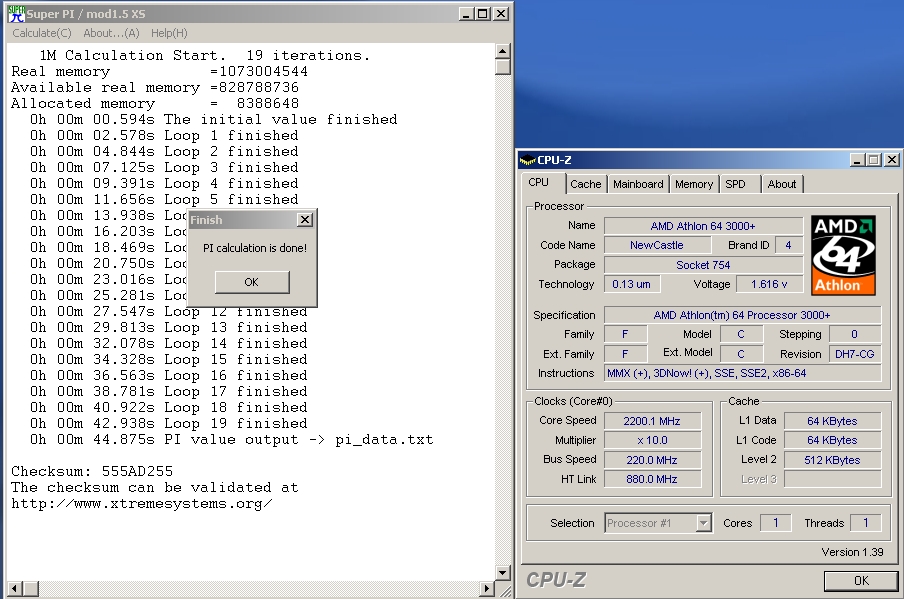The height and width of the screenshot is (599, 904).
Task: Switch to the Memory tab
Action: tap(694, 184)
